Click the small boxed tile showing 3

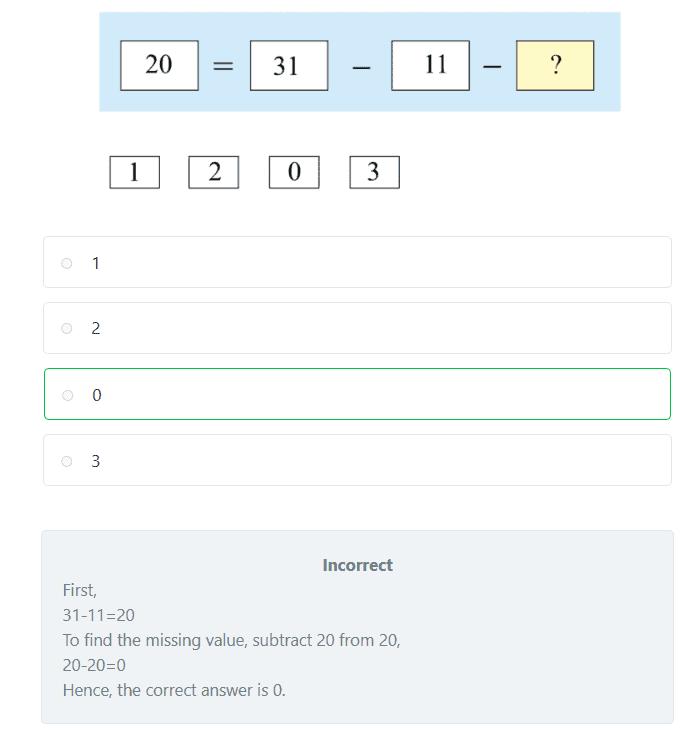coord(374,172)
